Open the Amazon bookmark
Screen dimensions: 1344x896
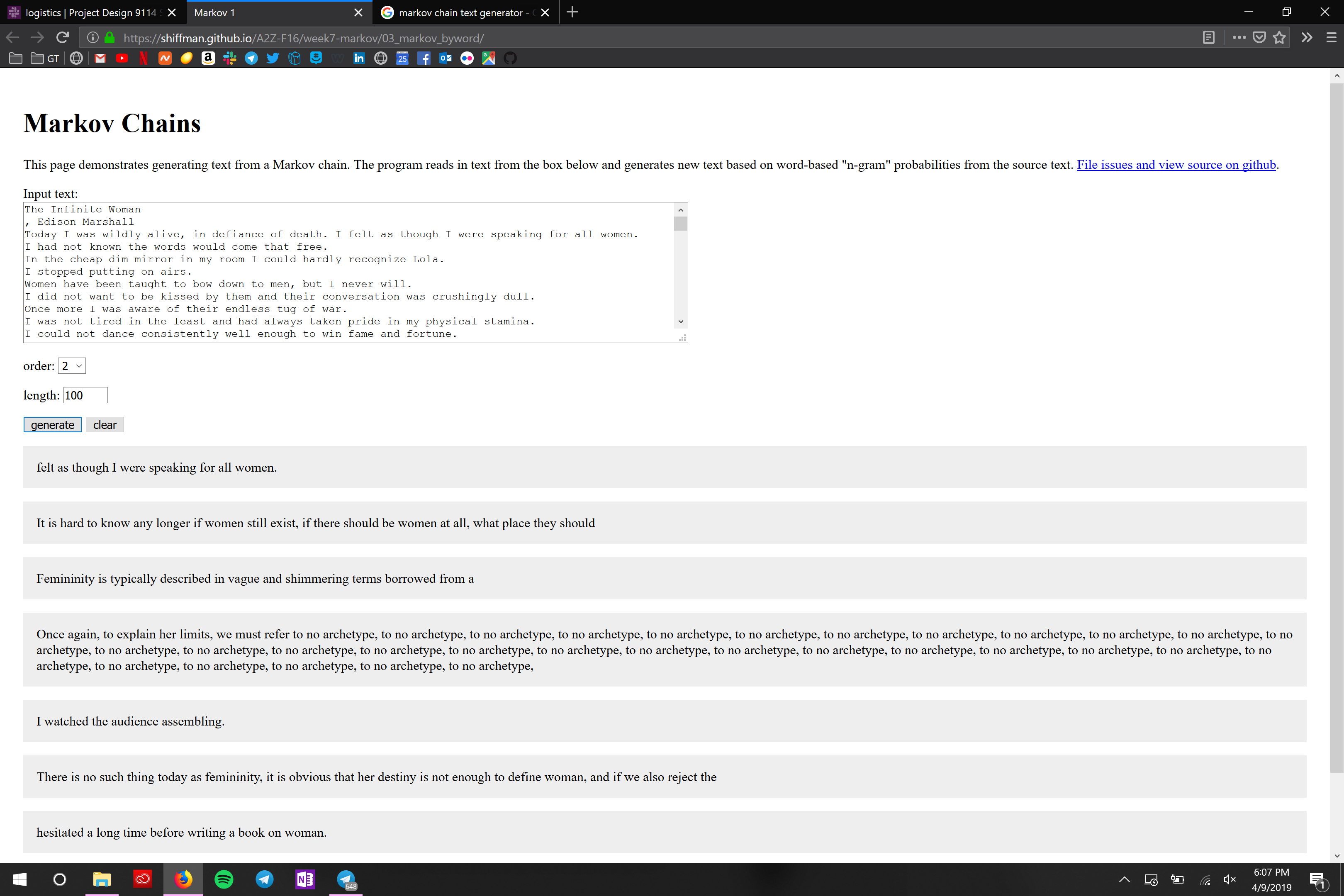pyautogui.click(x=208, y=58)
